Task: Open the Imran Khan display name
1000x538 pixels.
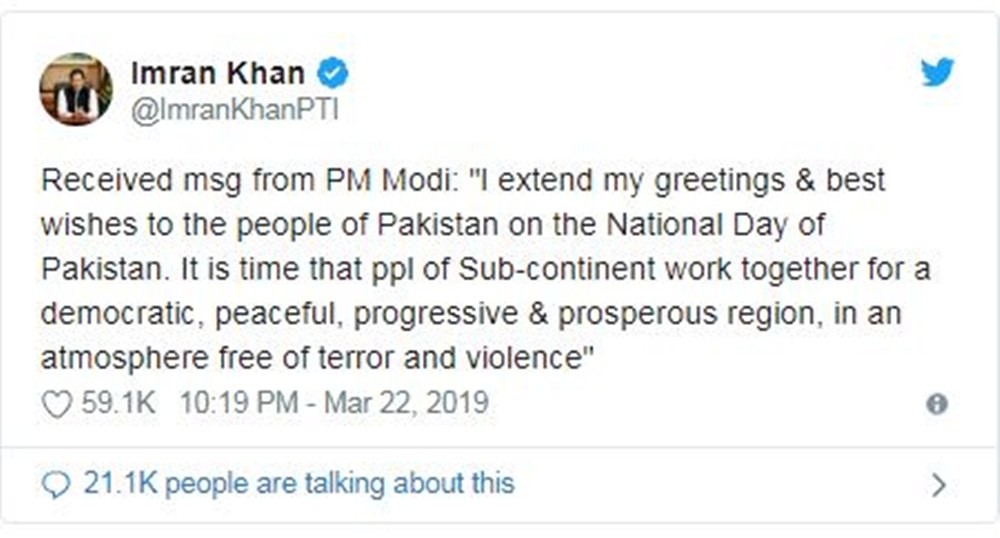Action: [x=218, y=73]
